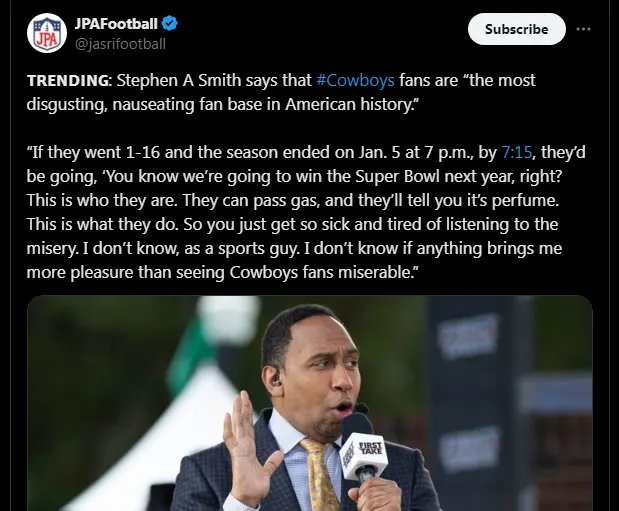Screen dimensions: 619x511
Task: Click the bold TRENDING label
Action: 69,80
